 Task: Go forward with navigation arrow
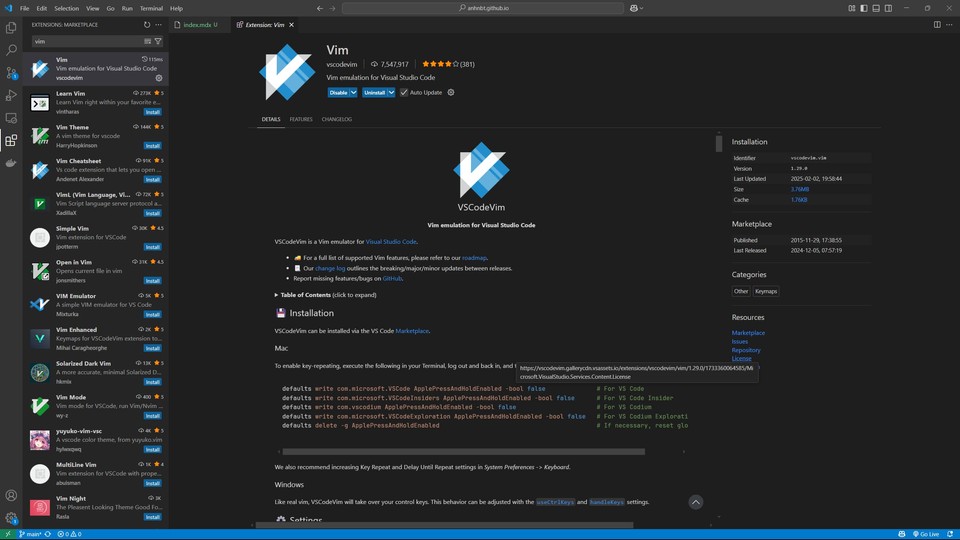(332, 9)
